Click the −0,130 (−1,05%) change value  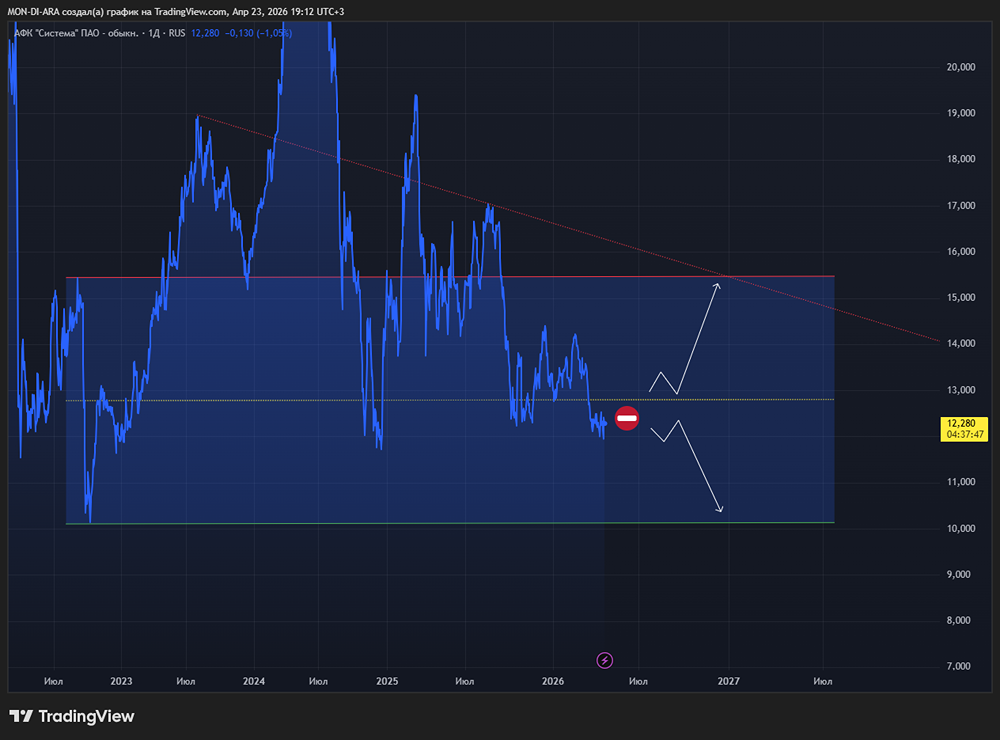point(258,33)
